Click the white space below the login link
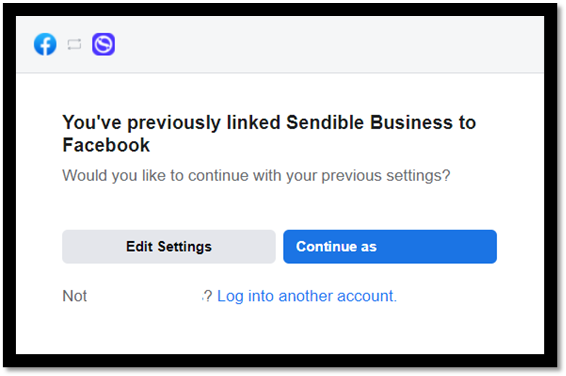The height and width of the screenshot is (376, 566). (280, 330)
